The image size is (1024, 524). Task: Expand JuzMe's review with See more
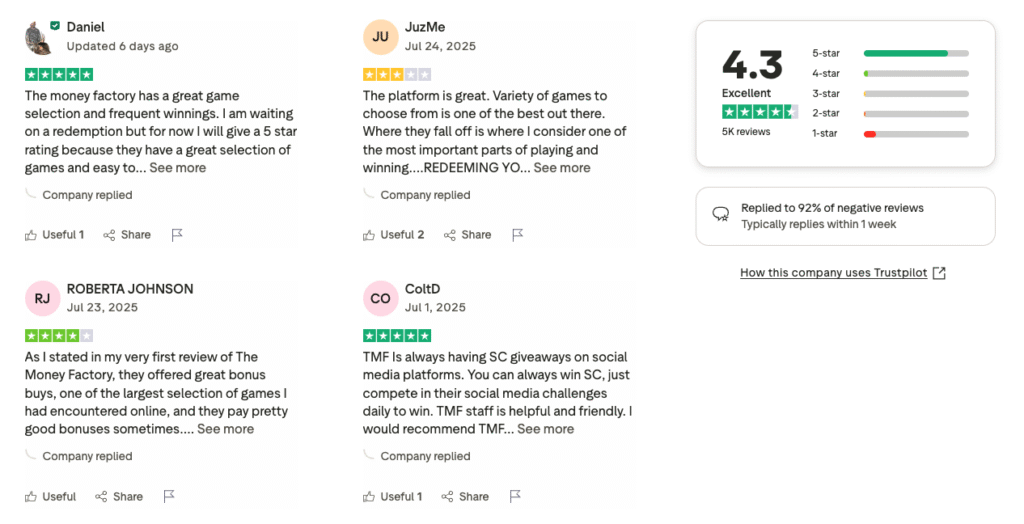[x=562, y=168]
